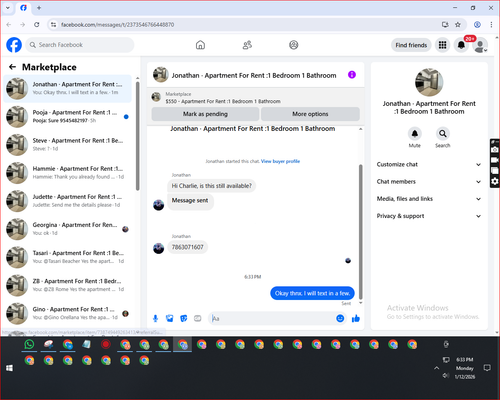Click the back arrow beside Marketplace
This screenshot has height=400, width=500.
tap(12, 67)
